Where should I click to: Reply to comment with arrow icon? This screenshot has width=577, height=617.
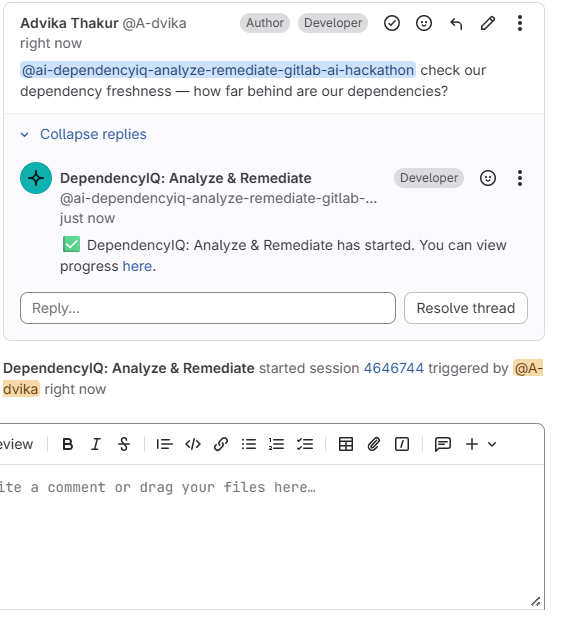tap(456, 23)
